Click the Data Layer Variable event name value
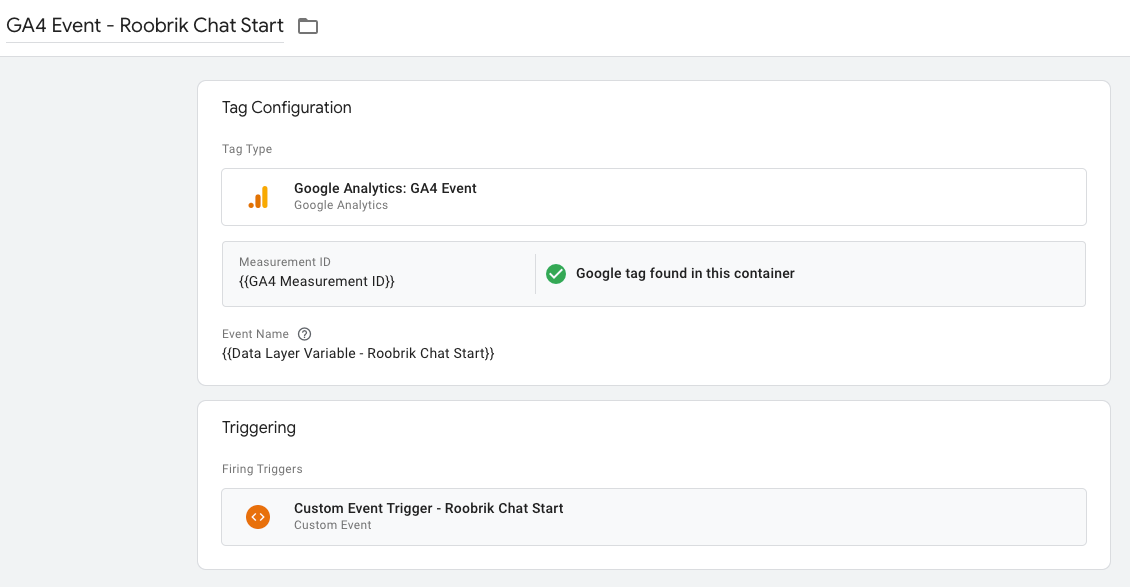 point(358,353)
